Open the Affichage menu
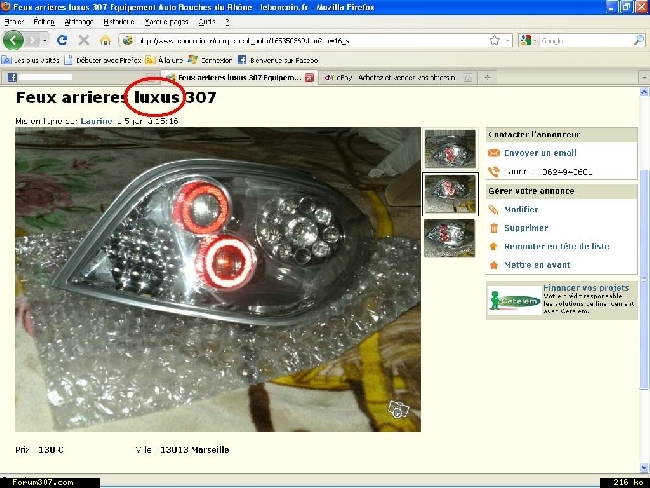The height and width of the screenshot is (488, 650). click(79, 22)
